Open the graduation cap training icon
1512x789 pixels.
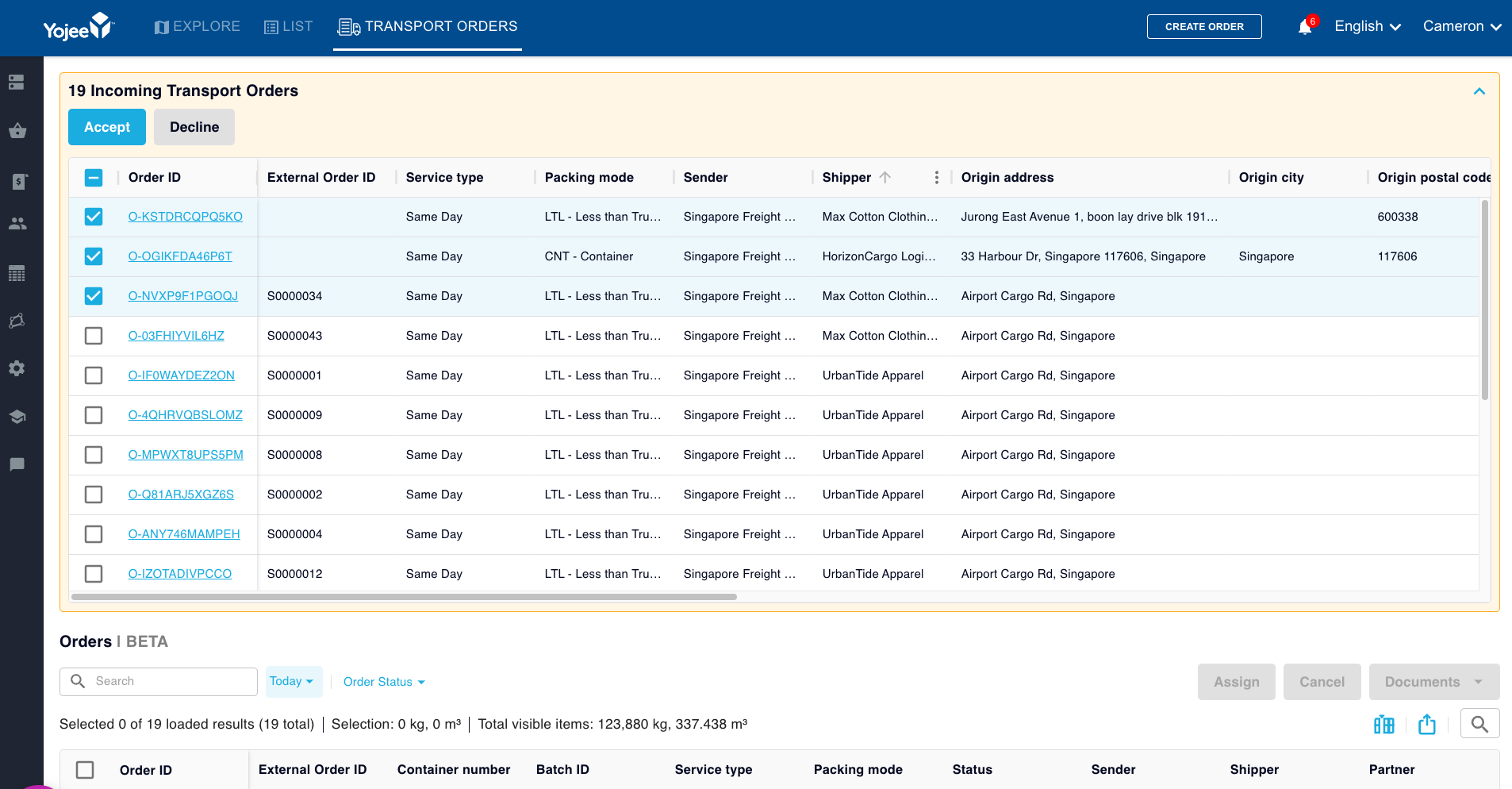pos(17,417)
